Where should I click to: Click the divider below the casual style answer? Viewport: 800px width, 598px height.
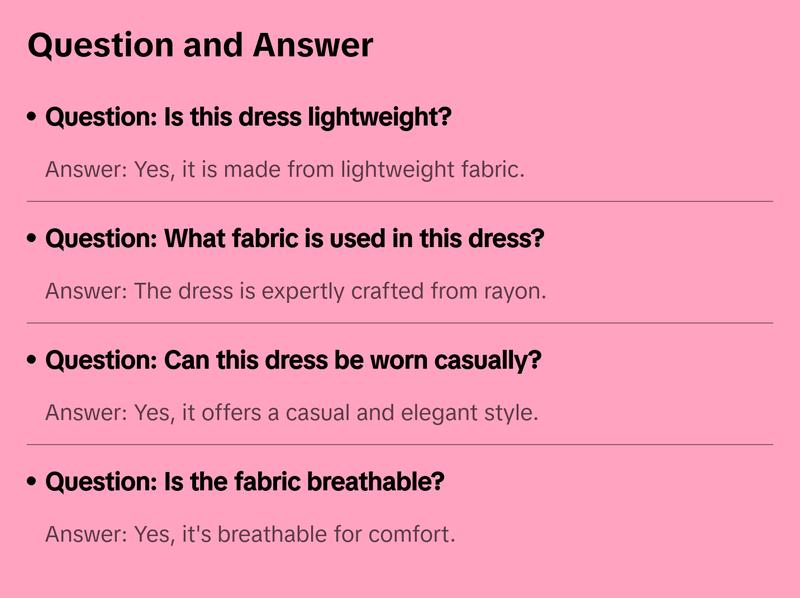tap(400, 444)
